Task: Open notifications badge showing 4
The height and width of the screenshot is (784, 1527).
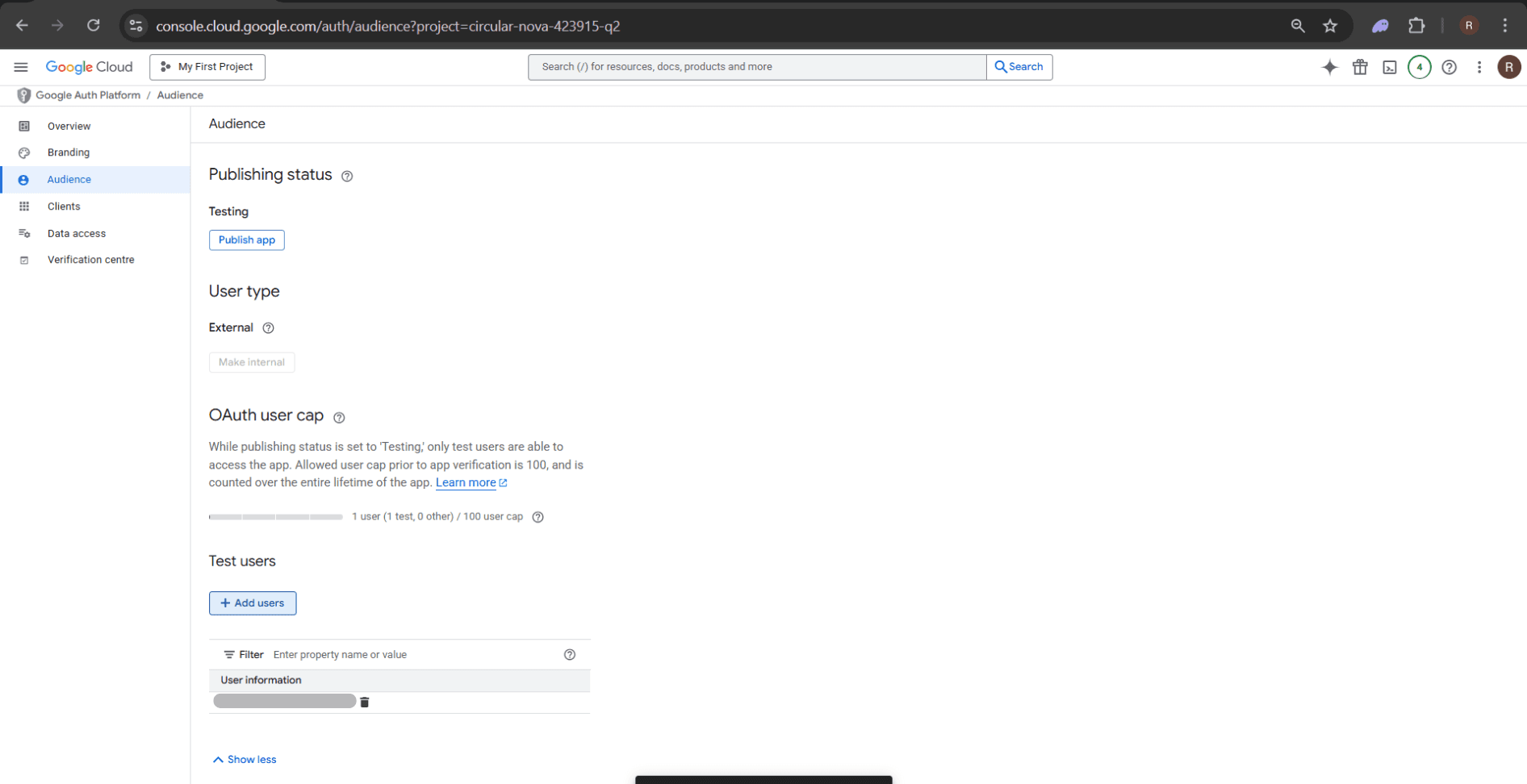Action: [x=1420, y=67]
